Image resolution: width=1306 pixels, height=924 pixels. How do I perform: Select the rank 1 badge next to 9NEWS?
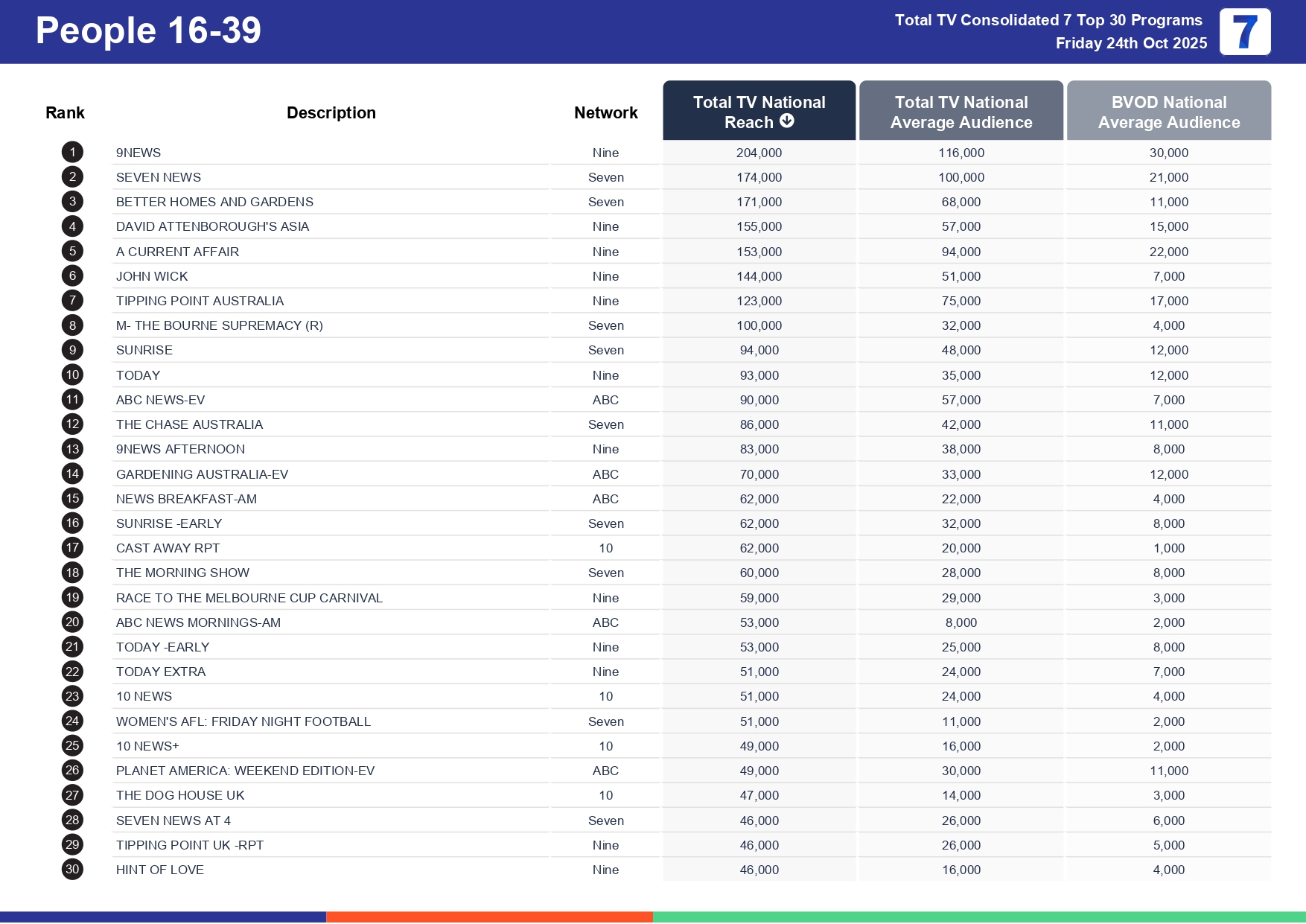[x=71, y=151]
